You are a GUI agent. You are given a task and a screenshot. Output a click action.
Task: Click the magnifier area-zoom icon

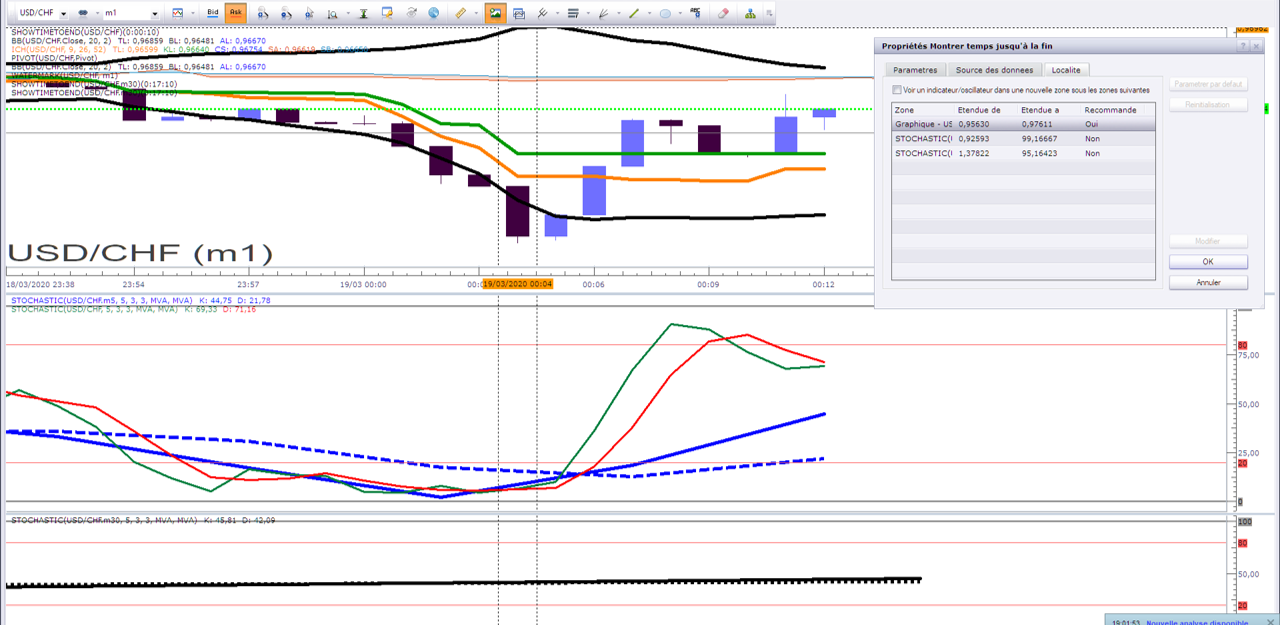click(333, 13)
